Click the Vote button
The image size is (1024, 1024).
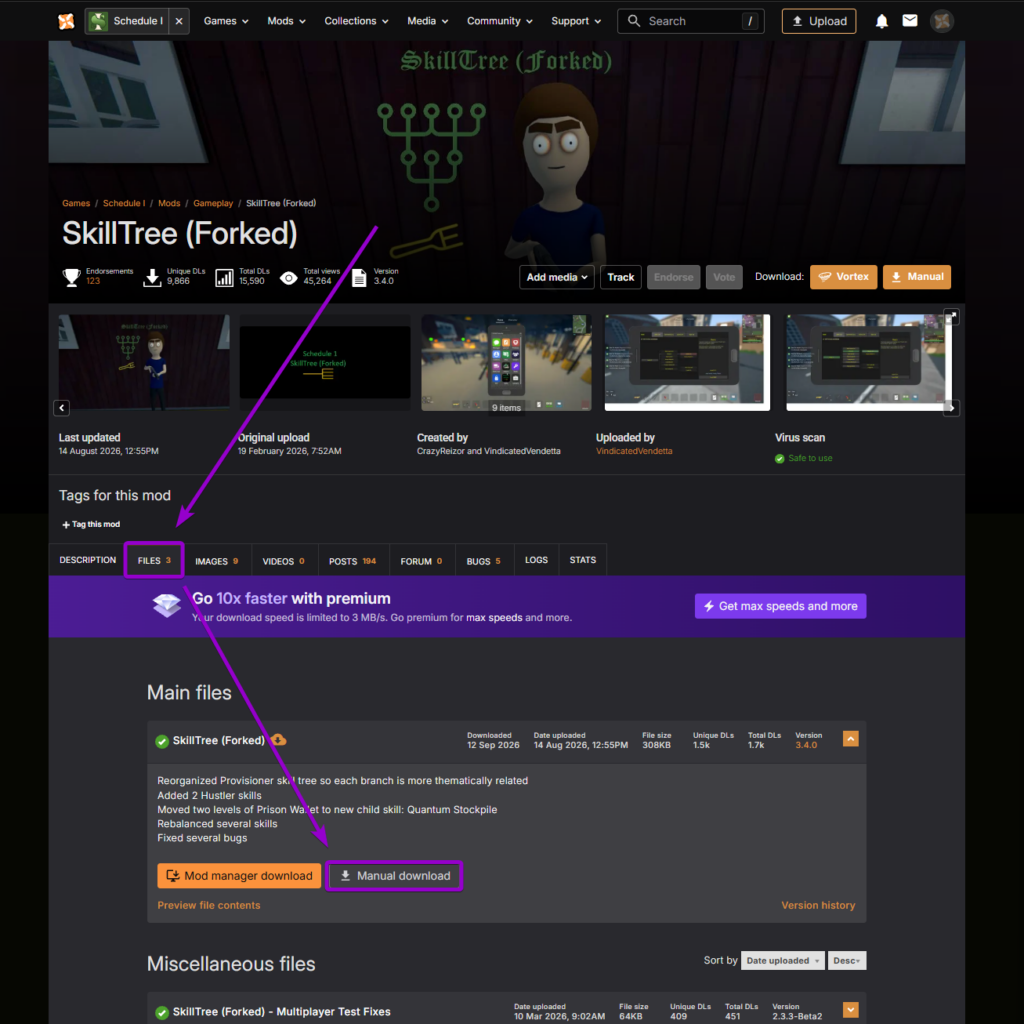[x=724, y=277]
